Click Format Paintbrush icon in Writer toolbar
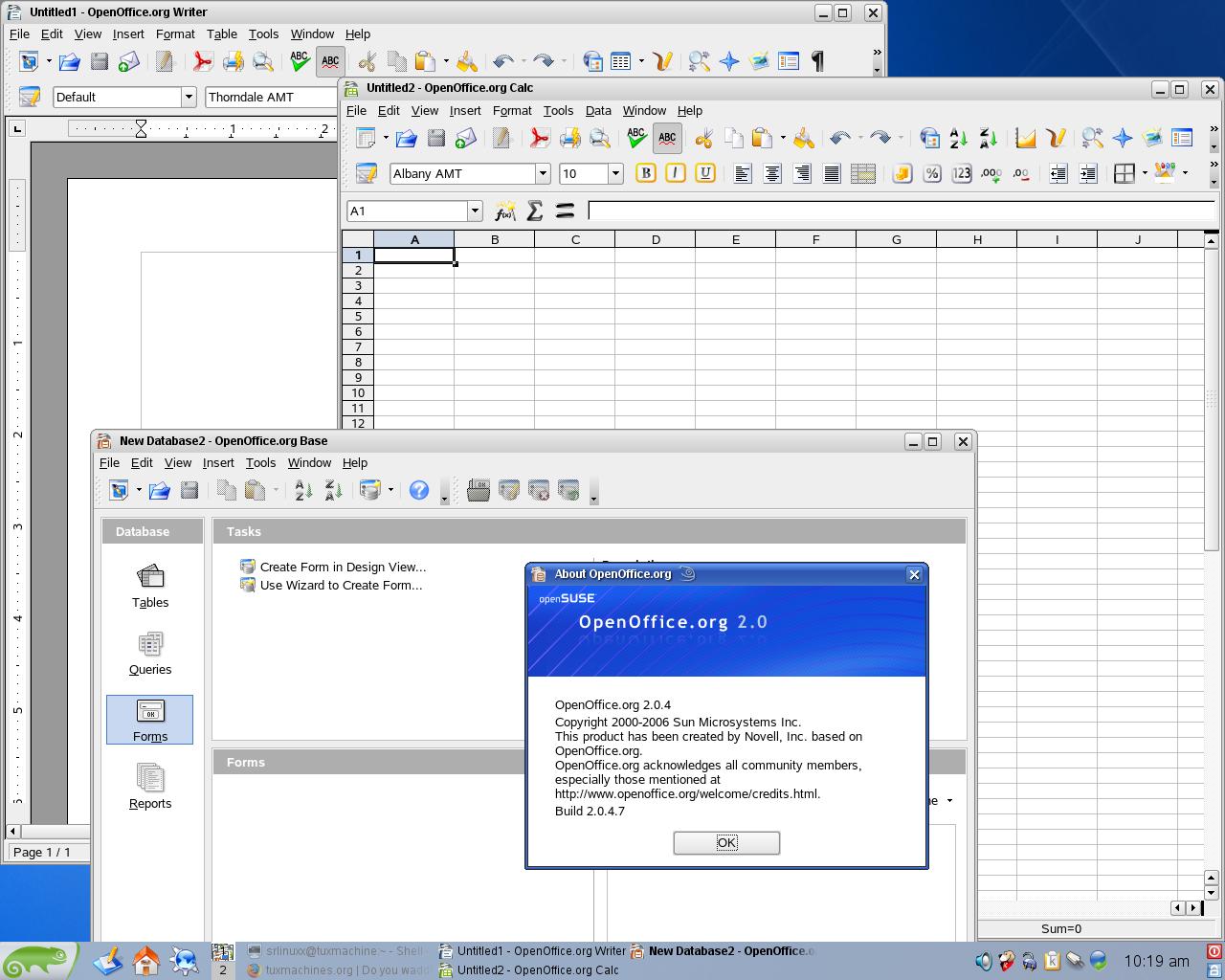This screenshot has height=980, width=1225. (x=467, y=61)
